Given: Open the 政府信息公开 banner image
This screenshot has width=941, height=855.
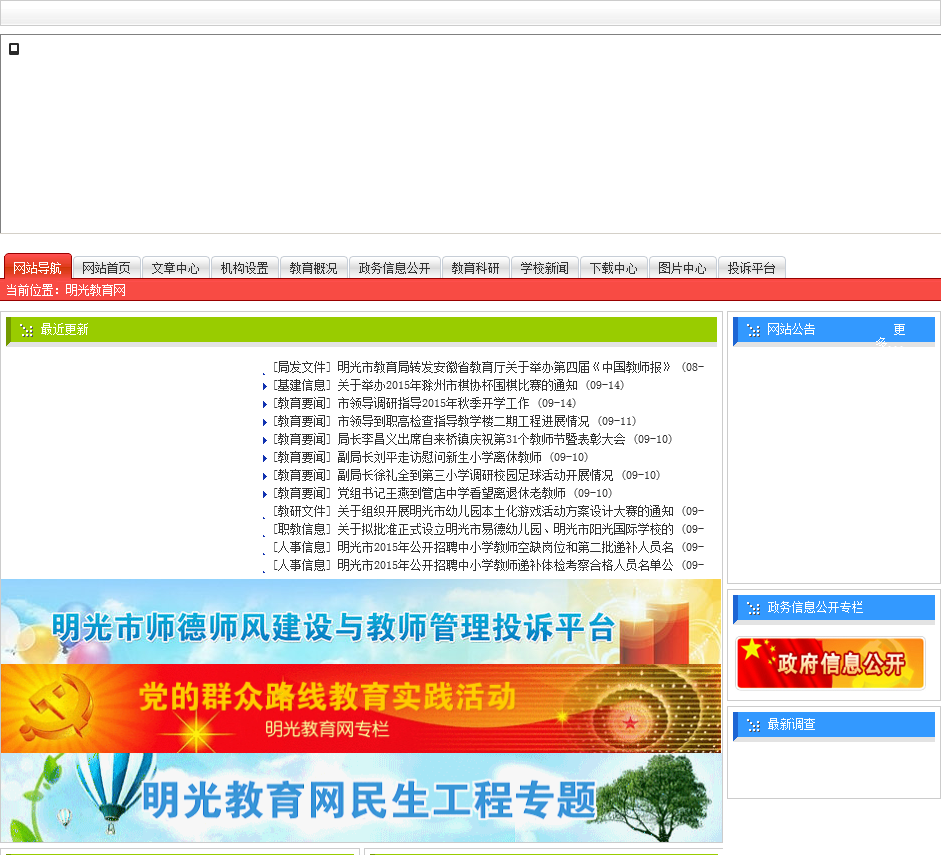Looking at the screenshot, I should [x=831, y=663].
